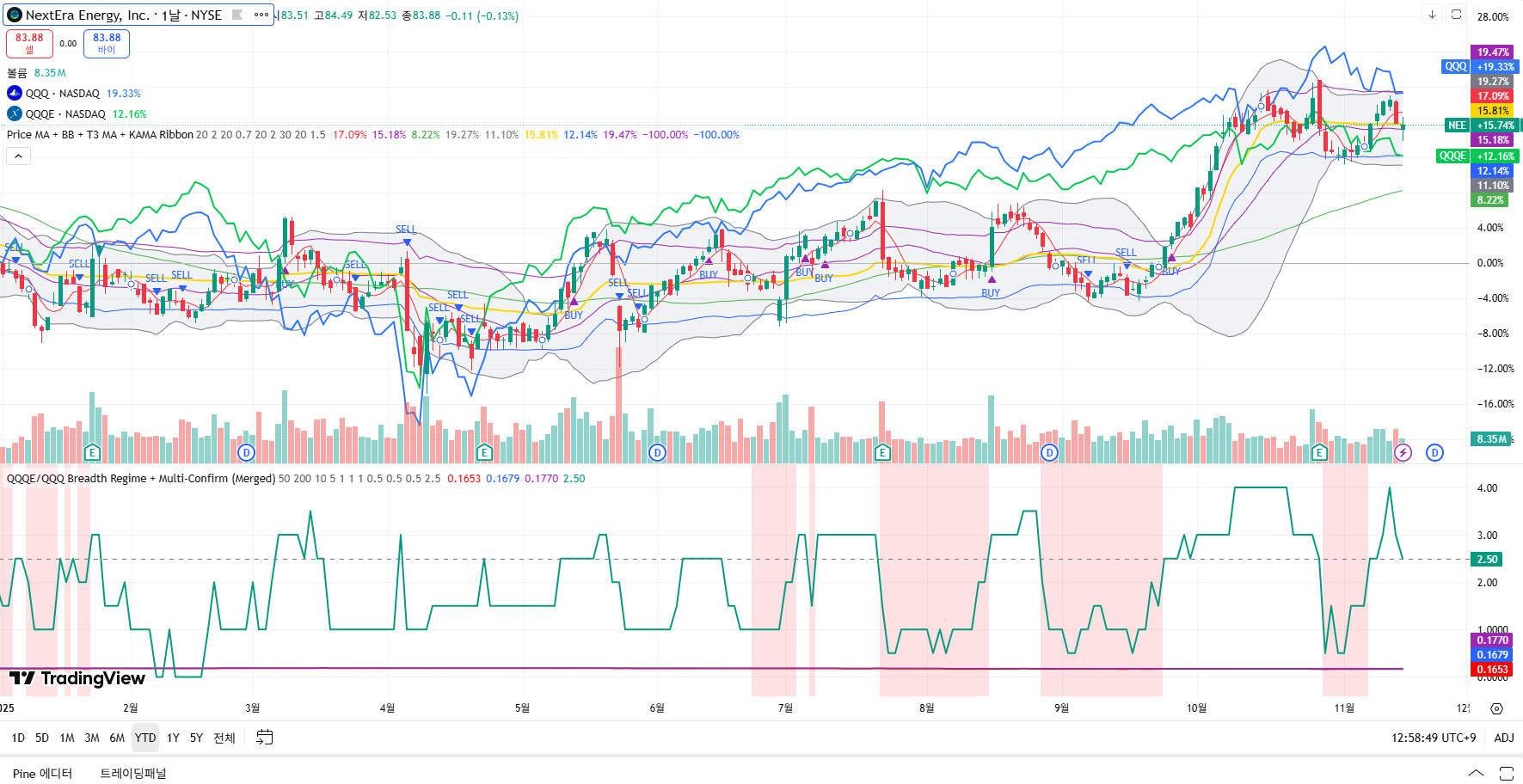1523x784 pixels.
Task: Select the Price MA + BB indicator legend
Action: coord(100,135)
